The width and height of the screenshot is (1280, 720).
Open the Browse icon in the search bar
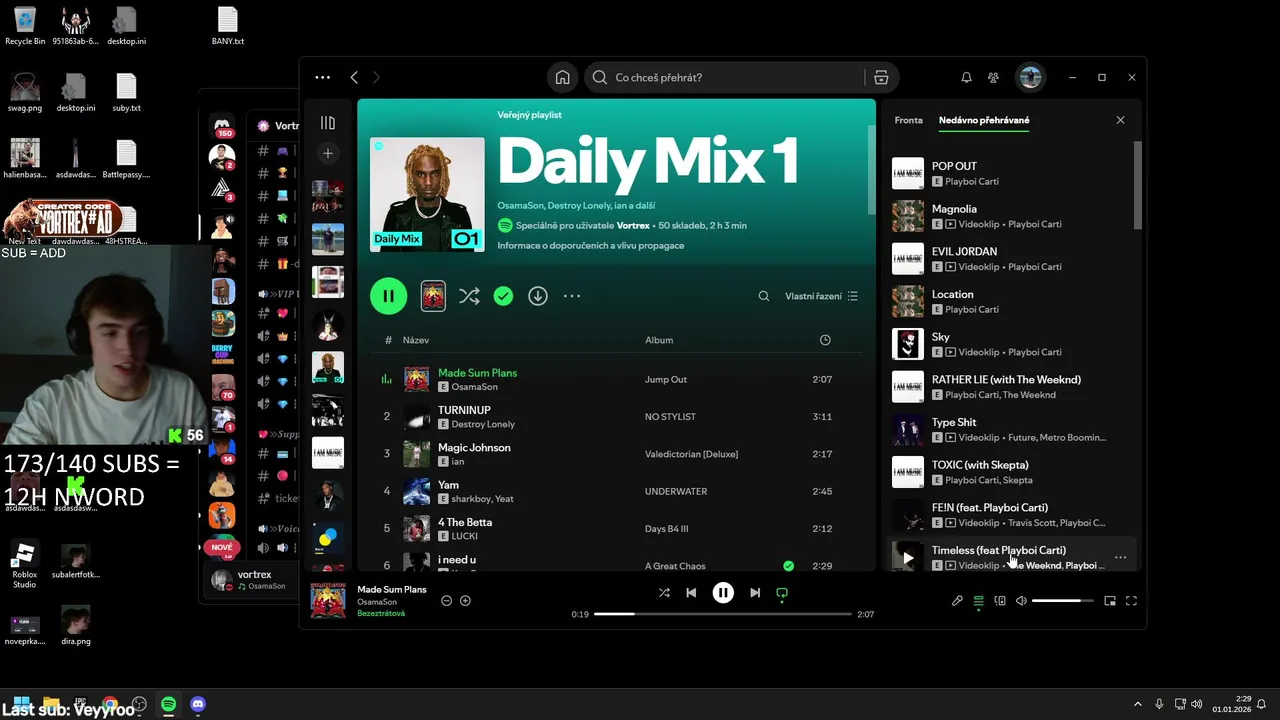pyautogui.click(x=881, y=77)
